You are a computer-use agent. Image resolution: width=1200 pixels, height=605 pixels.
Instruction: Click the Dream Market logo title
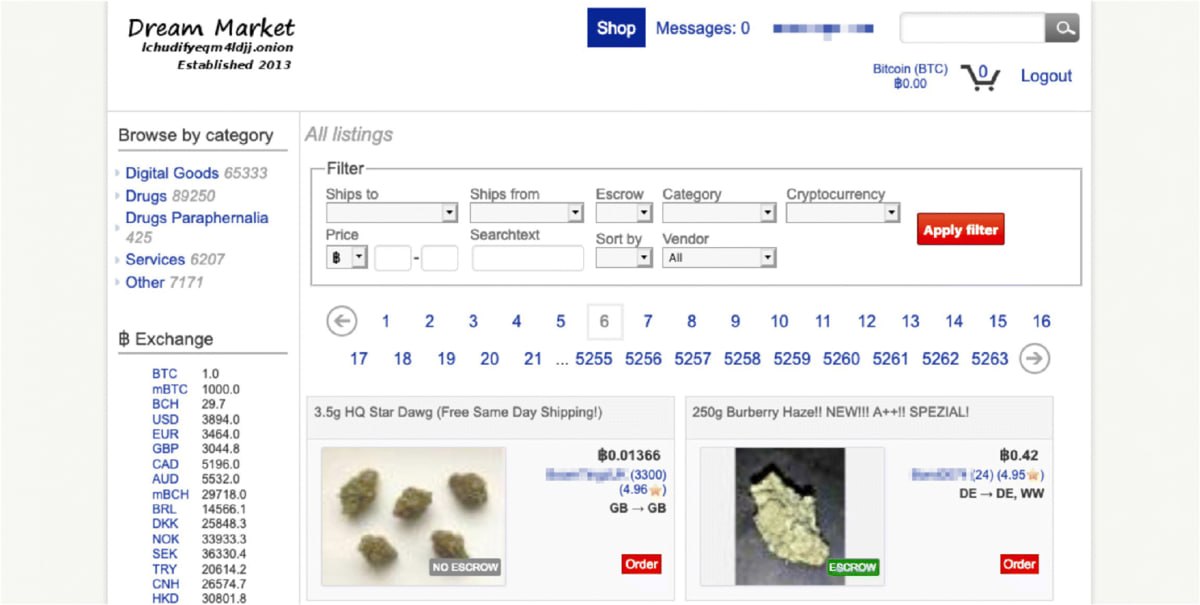(211, 28)
